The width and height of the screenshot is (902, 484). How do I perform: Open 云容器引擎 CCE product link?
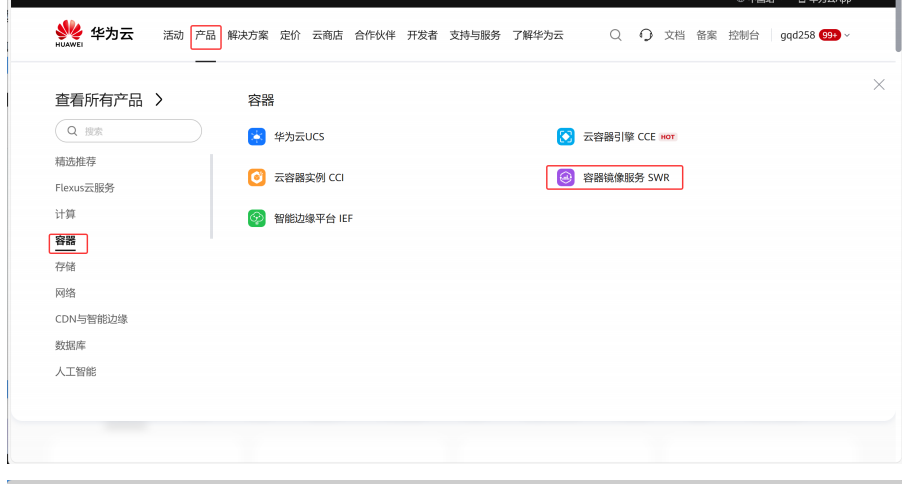click(619, 137)
